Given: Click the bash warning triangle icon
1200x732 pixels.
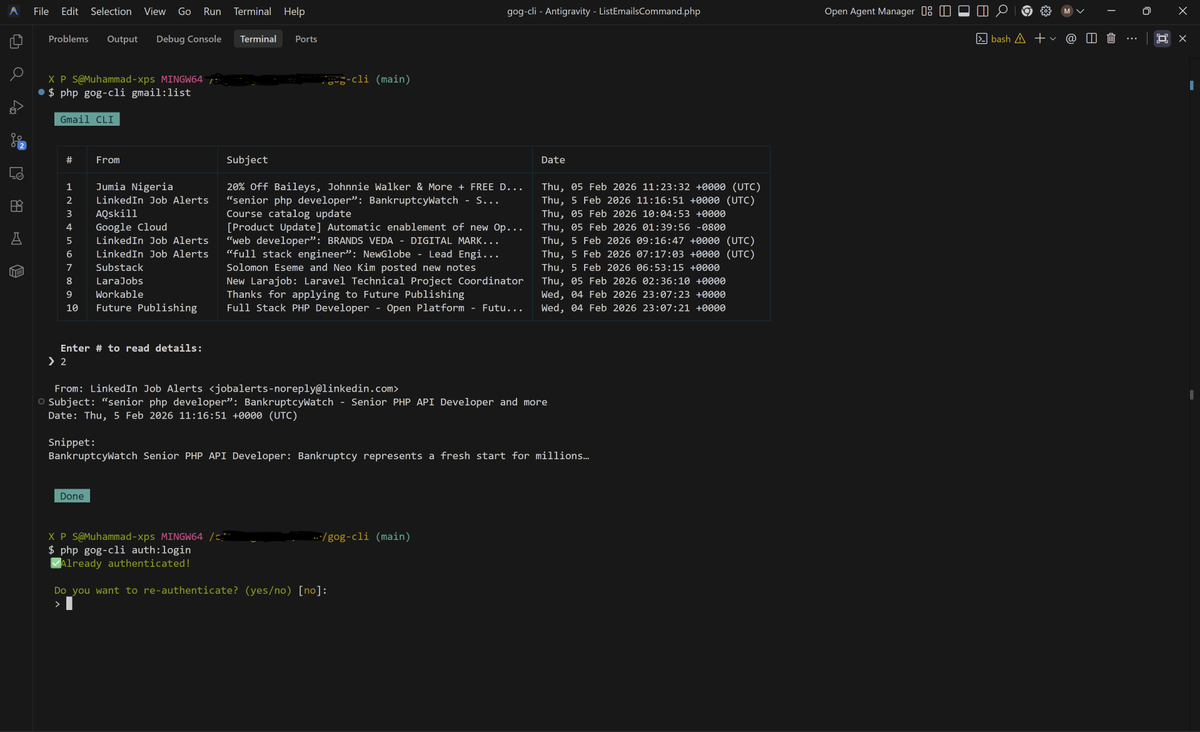Looking at the screenshot, I should 1020,39.
